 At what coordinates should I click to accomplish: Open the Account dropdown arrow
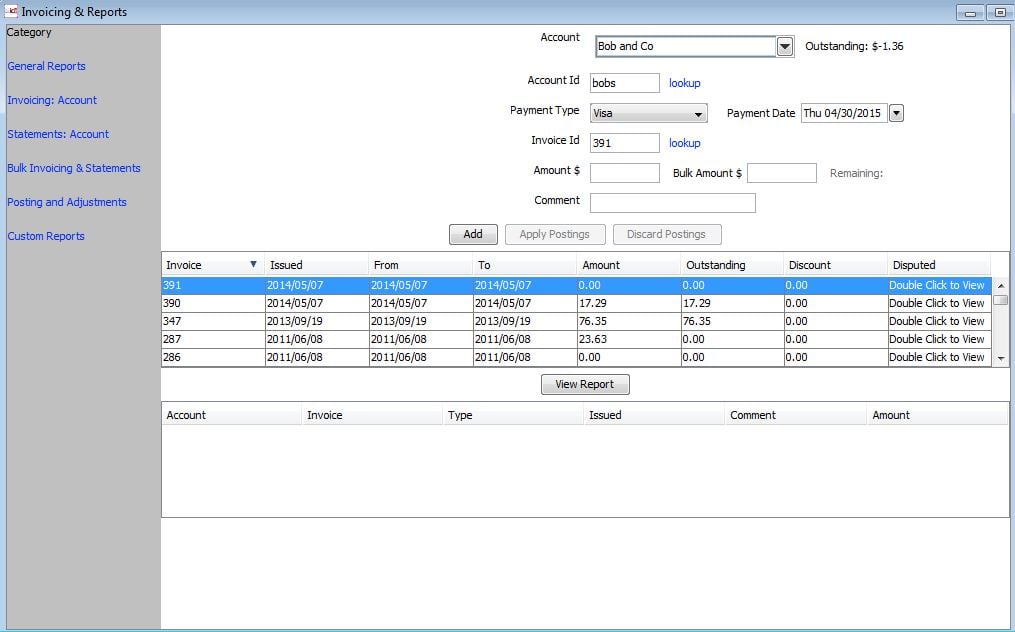pos(785,47)
